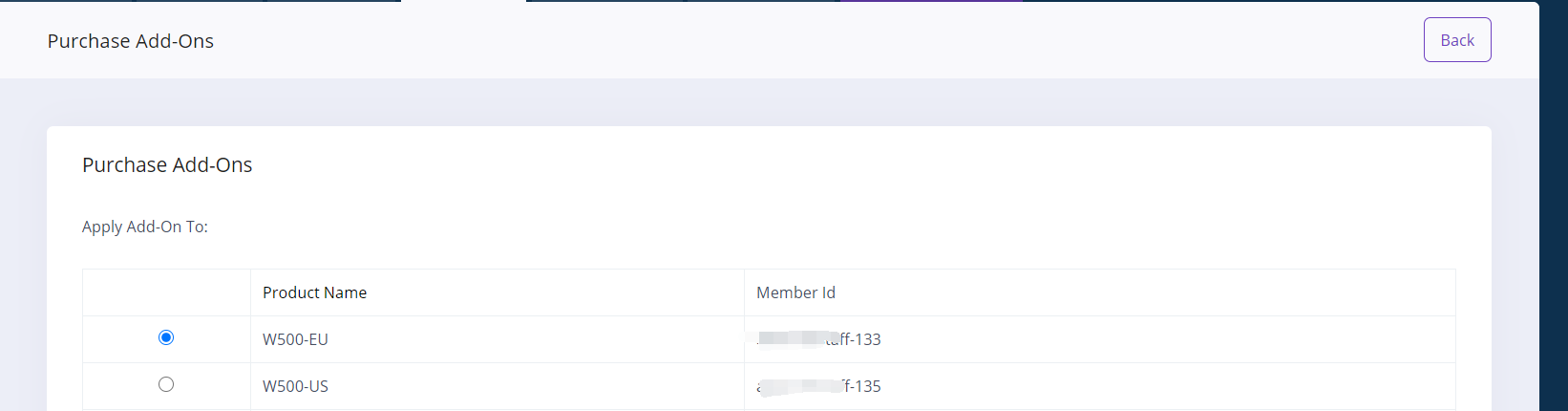Viewport: 1568px width, 411px height.
Task: Click the Purchase Add-Ons title in top header bar
Action: (131, 41)
